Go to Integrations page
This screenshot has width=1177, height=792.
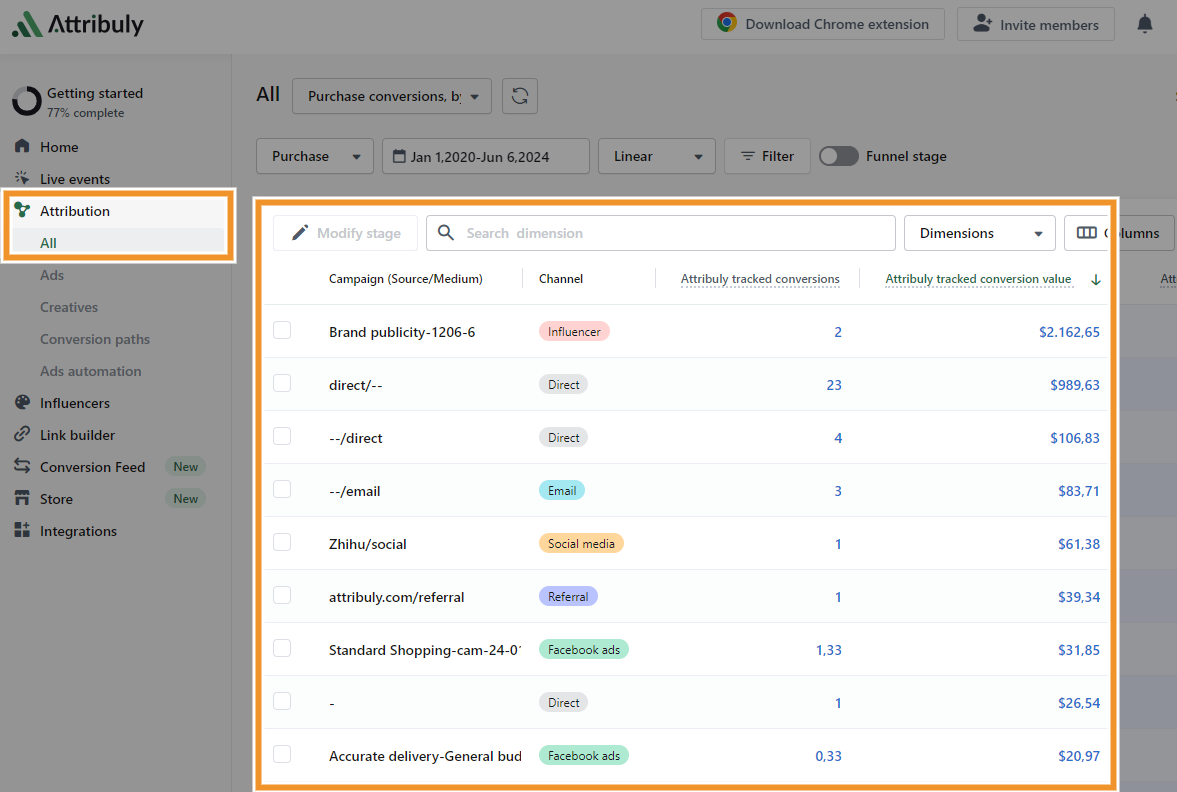pyautogui.click(x=78, y=531)
